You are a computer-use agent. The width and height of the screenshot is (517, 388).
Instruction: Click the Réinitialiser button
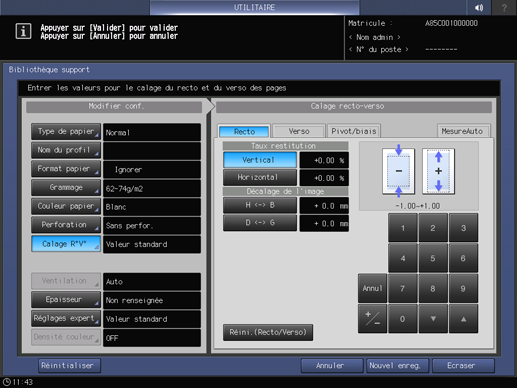pos(69,366)
